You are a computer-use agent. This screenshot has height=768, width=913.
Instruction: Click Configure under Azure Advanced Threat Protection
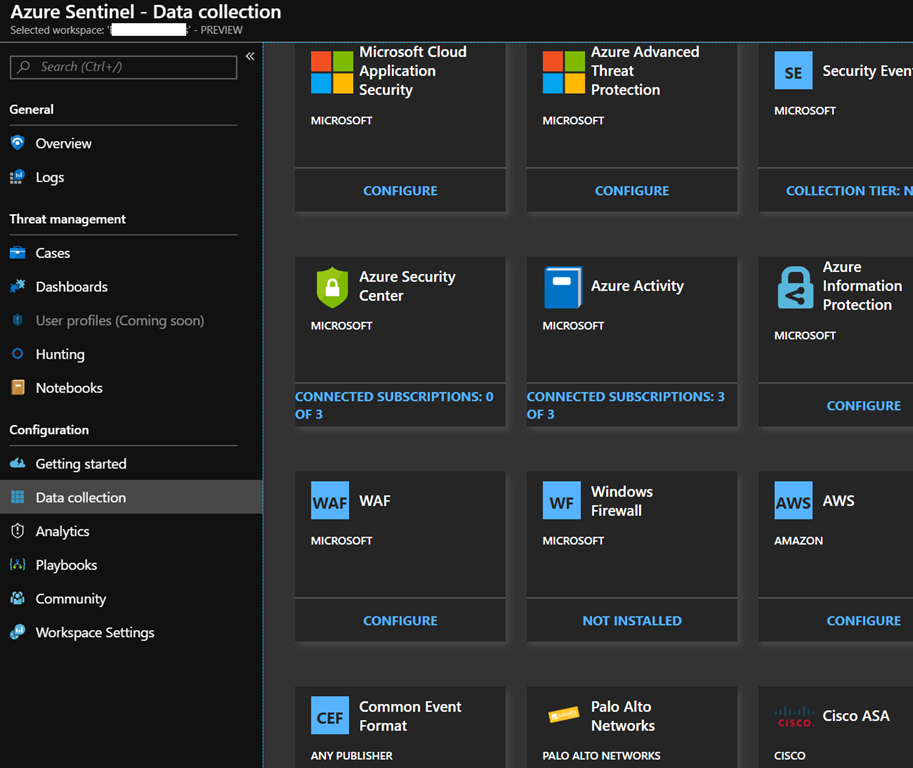coord(632,190)
